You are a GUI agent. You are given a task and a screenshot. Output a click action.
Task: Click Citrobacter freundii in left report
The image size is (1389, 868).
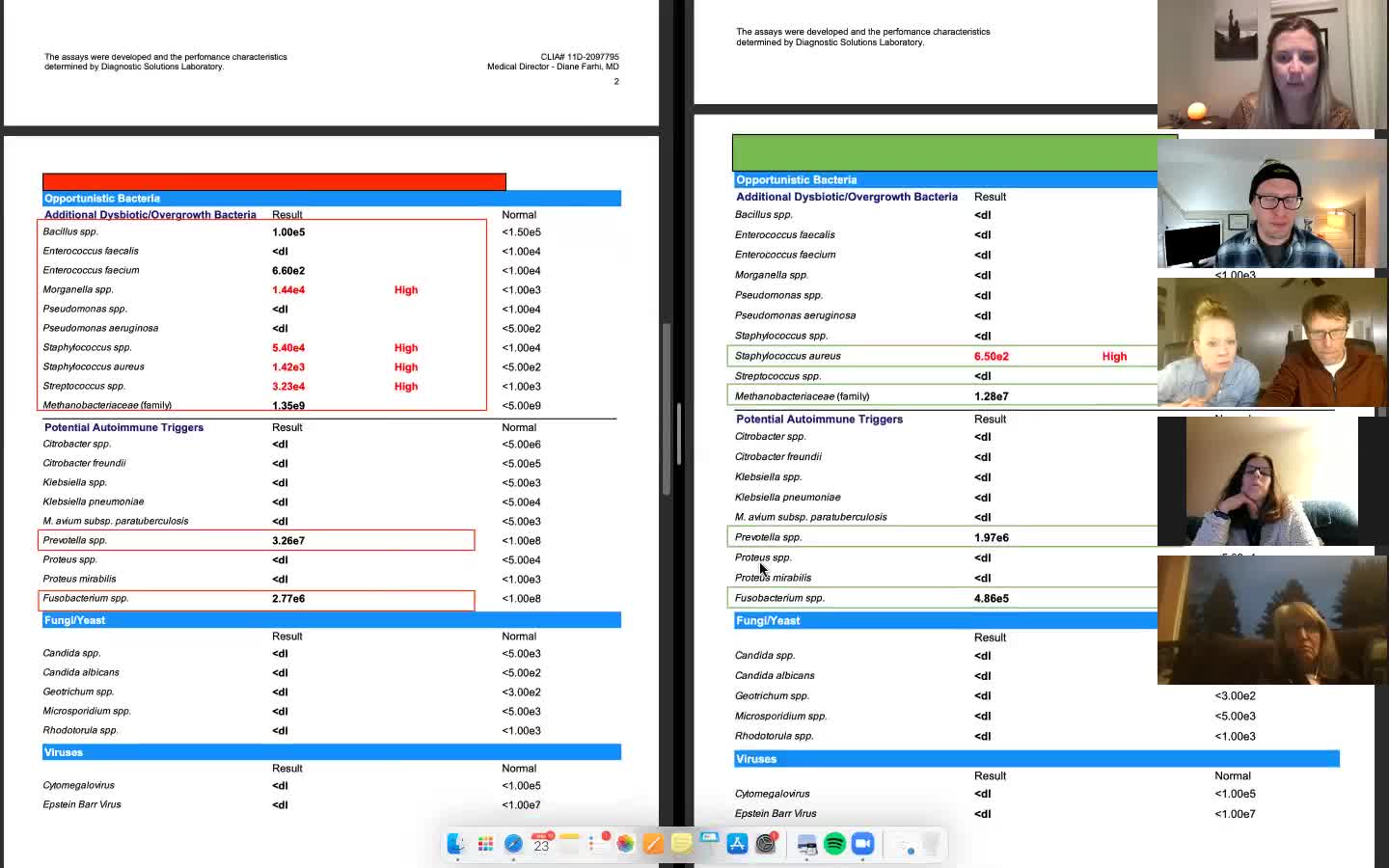pyautogui.click(x=84, y=463)
